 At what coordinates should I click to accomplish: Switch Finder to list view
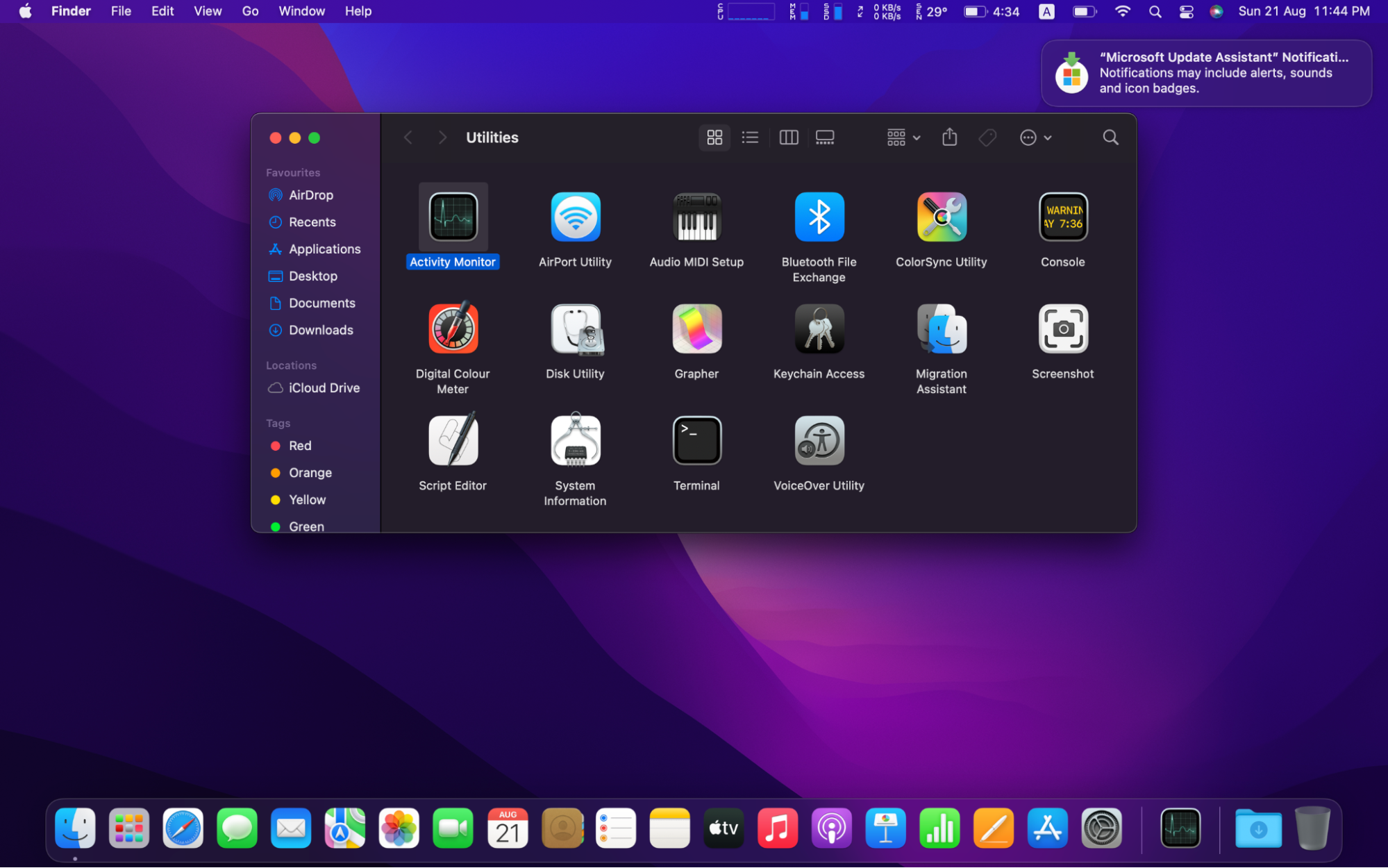750,137
